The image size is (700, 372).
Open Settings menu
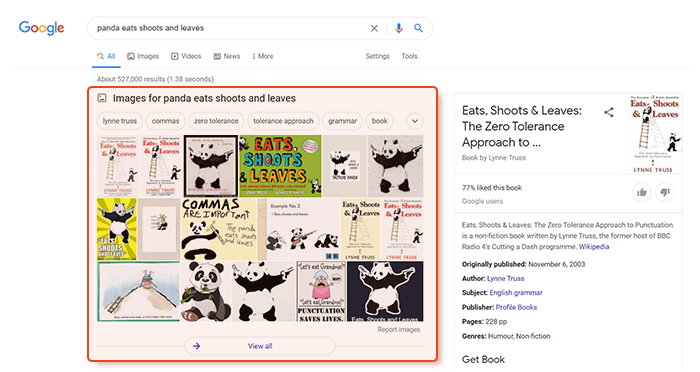(377, 56)
